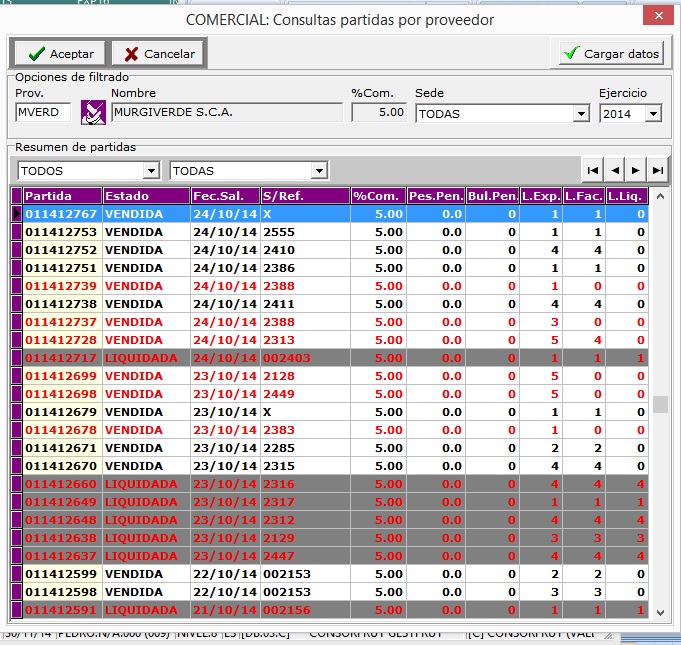The height and width of the screenshot is (645, 681).
Task: Click the Estado column header
Action: click(145, 195)
